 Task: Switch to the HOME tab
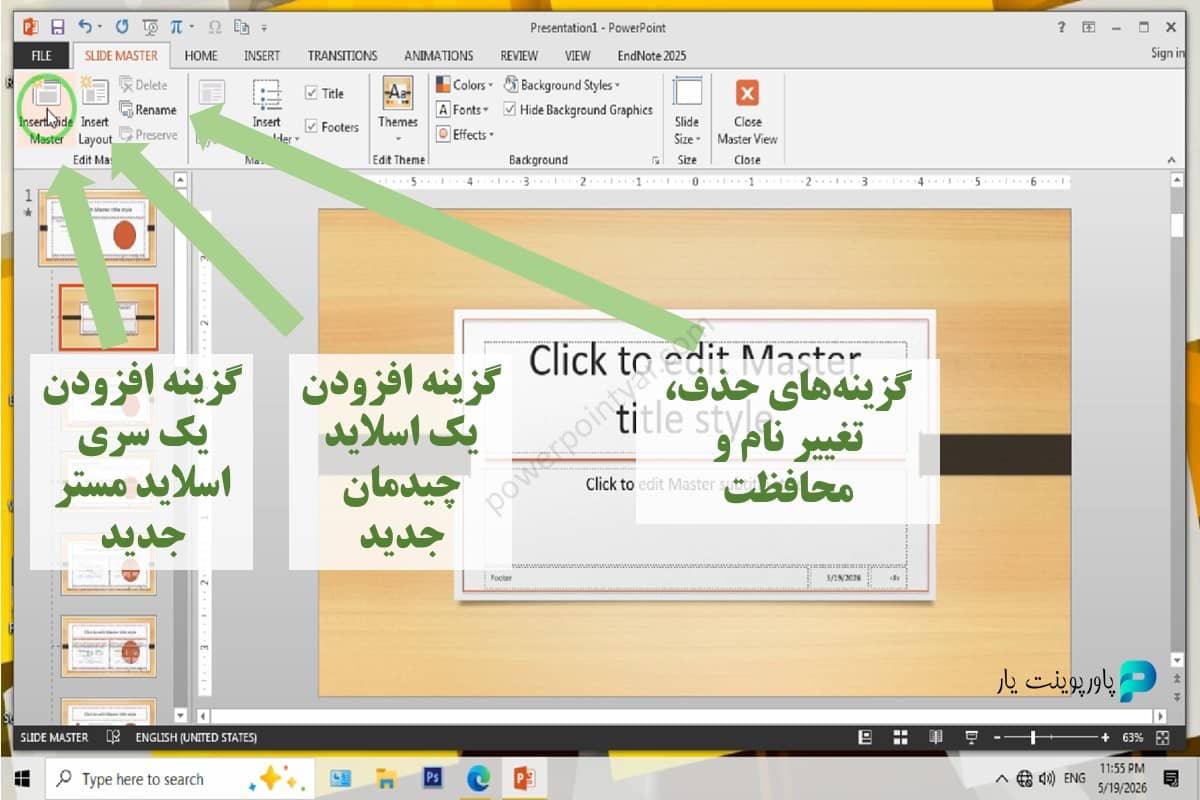click(201, 56)
